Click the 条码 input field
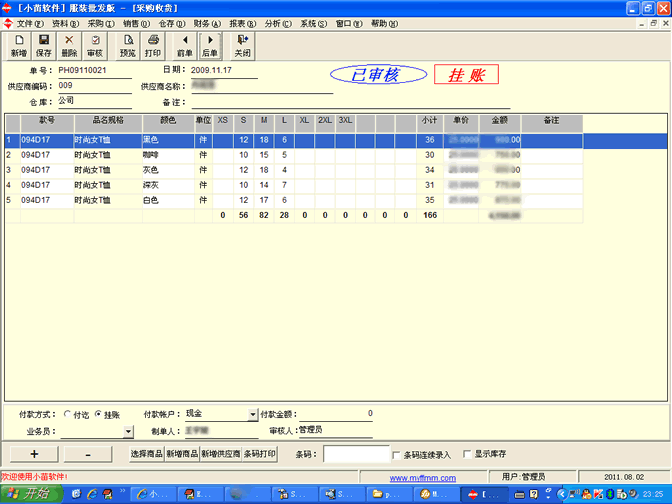The height and width of the screenshot is (504, 672). click(357, 454)
